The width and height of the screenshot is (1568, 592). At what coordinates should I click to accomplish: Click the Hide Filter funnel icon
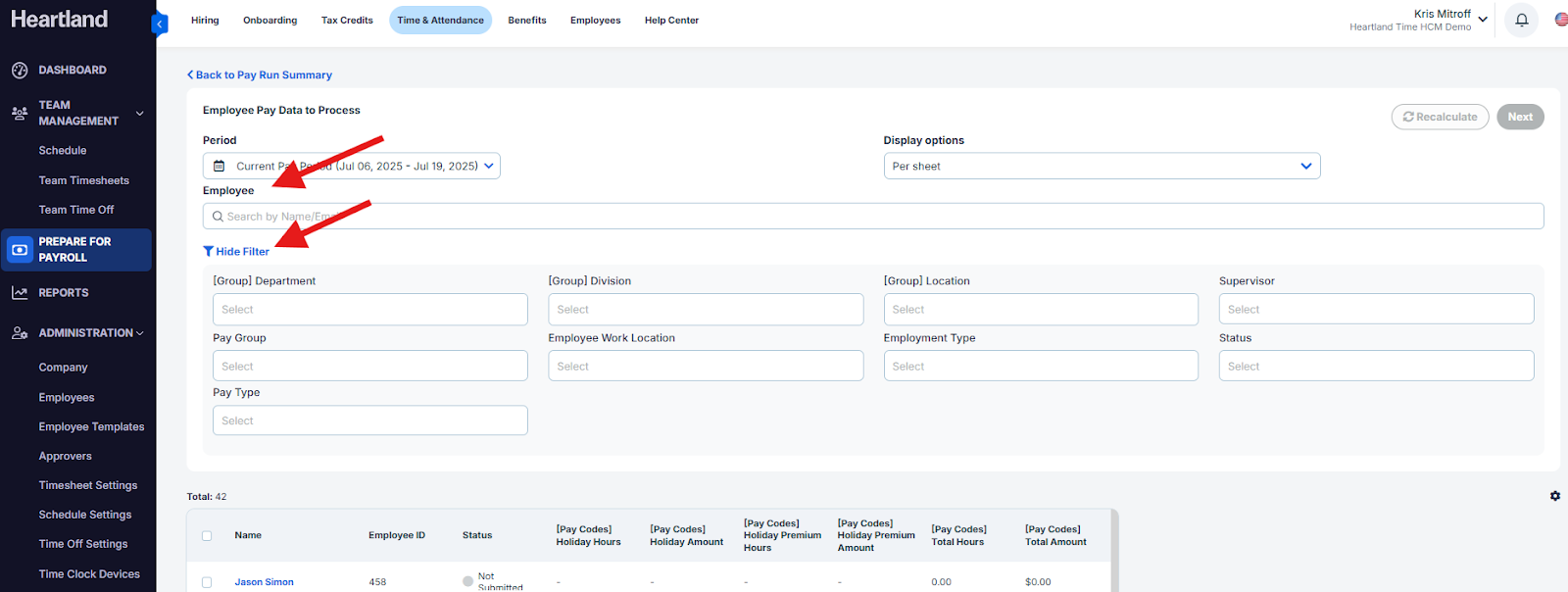[x=208, y=252]
